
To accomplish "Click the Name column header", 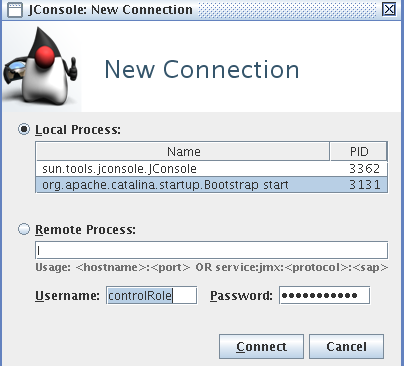I will click(183, 152).
